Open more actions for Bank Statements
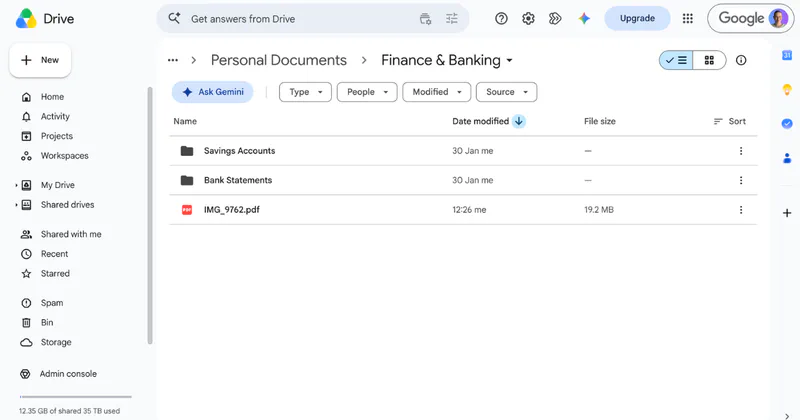800x420 pixels. click(x=741, y=180)
